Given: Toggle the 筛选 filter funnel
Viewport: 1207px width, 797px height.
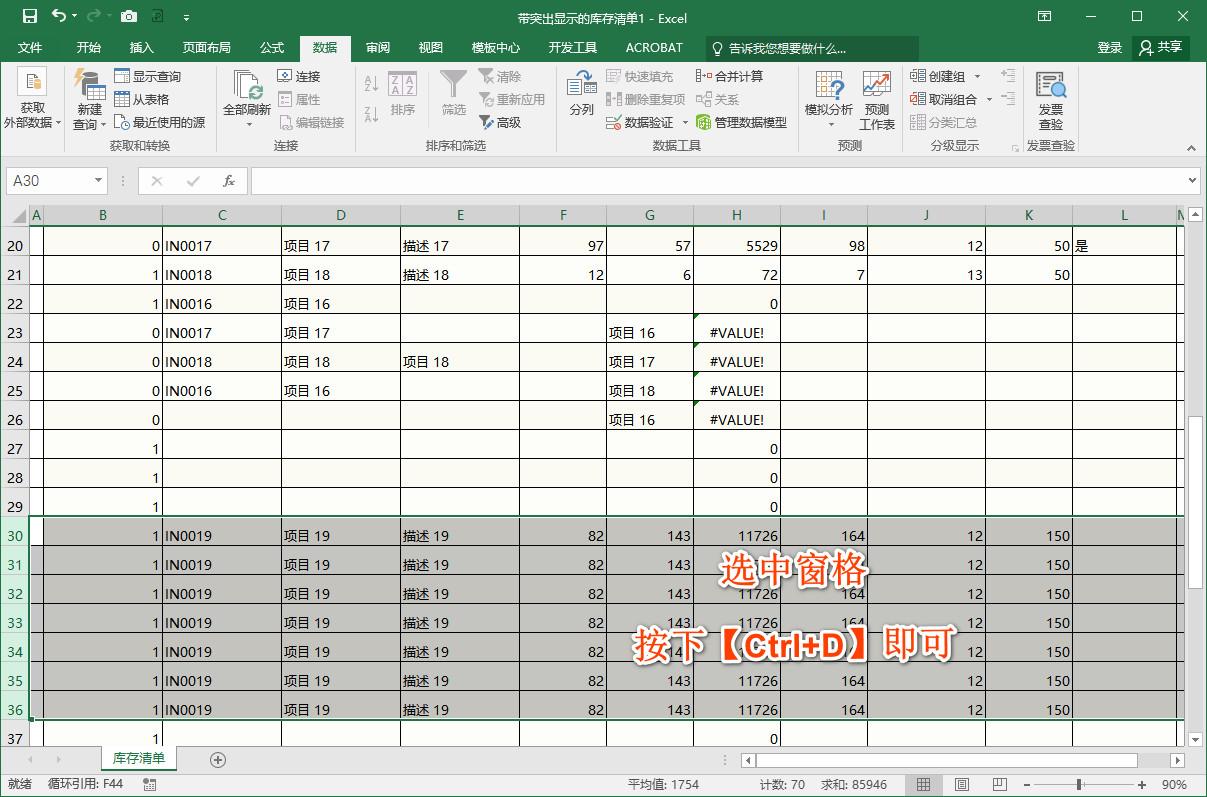Looking at the screenshot, I should pos(454,95).
